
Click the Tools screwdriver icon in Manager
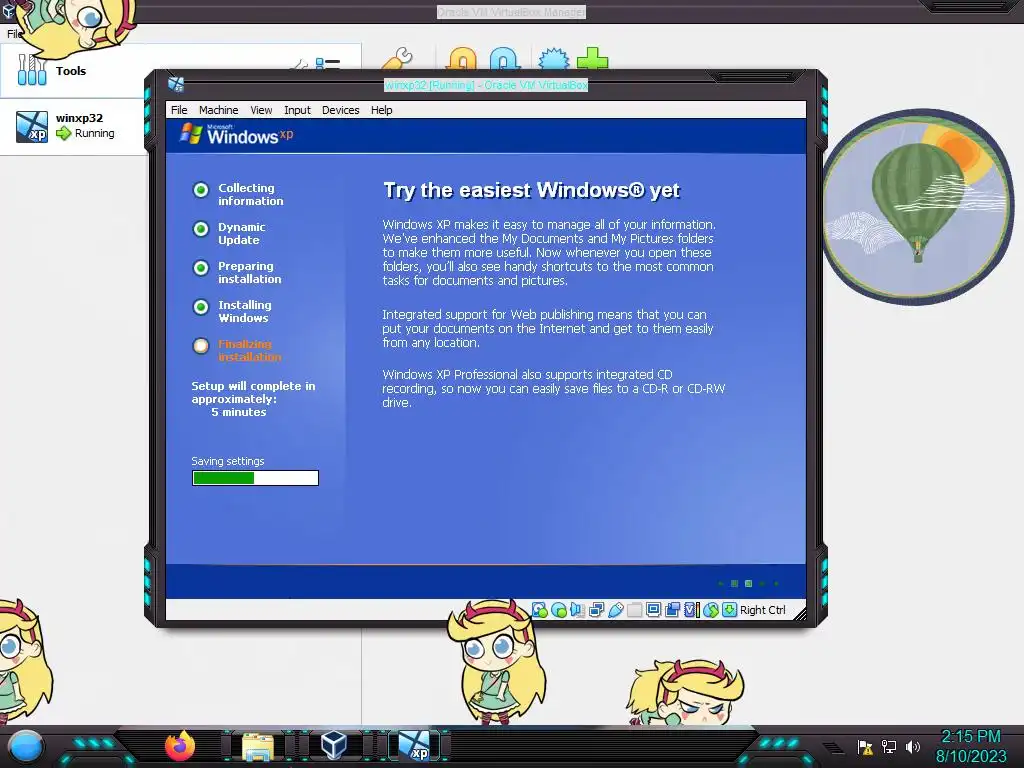31,69
